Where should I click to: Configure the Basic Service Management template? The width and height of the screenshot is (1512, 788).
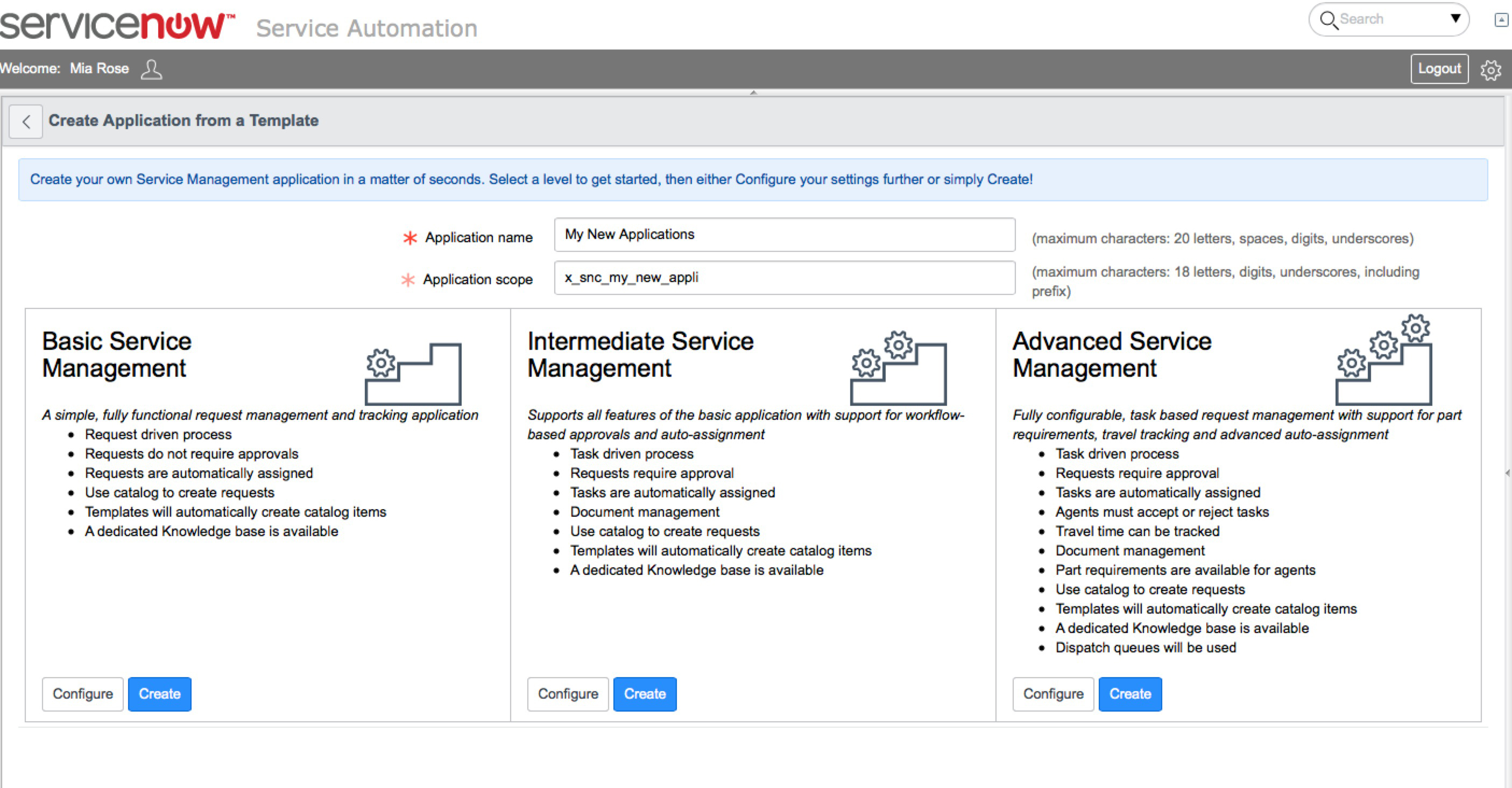tap(83, 693)
